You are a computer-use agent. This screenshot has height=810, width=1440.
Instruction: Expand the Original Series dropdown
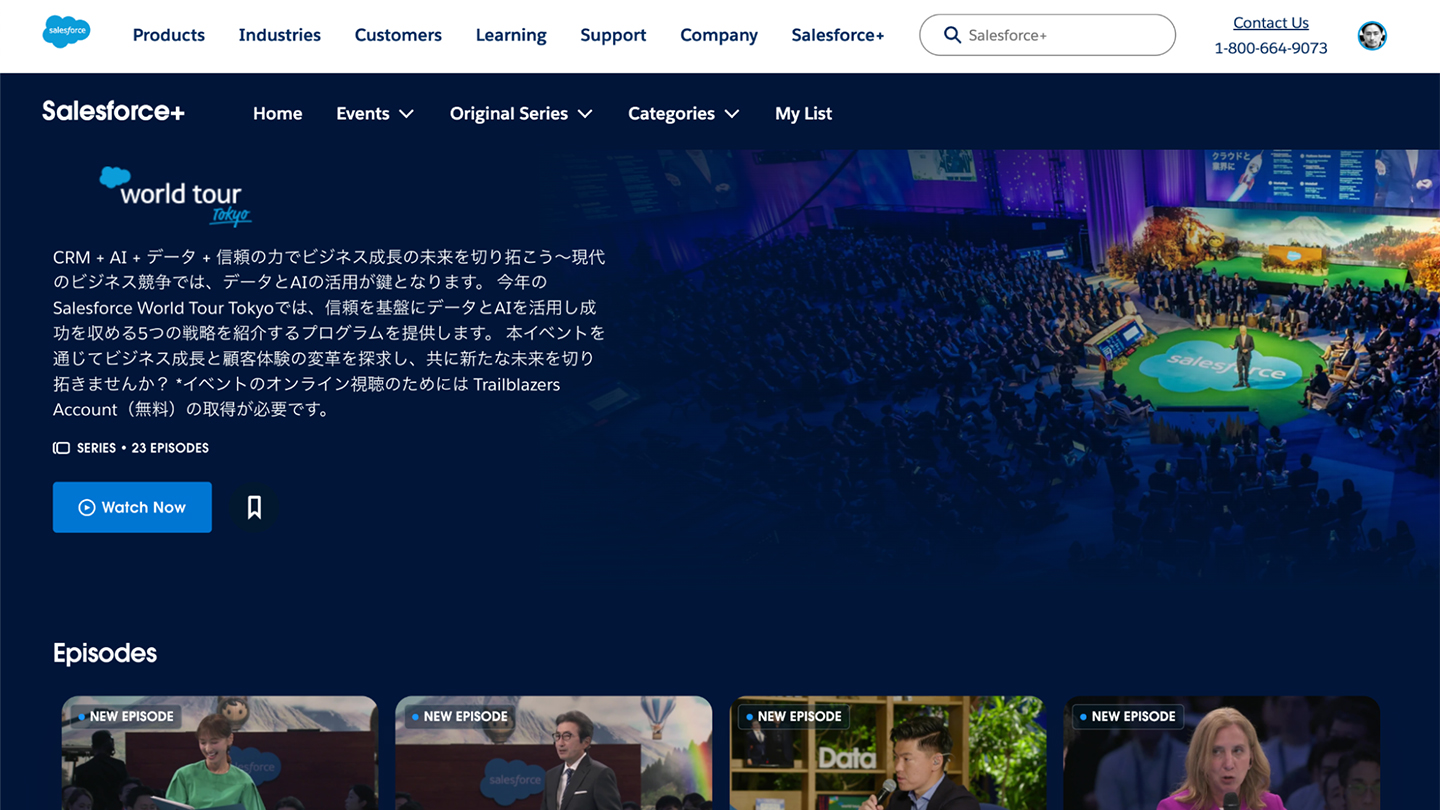point(520,114)
